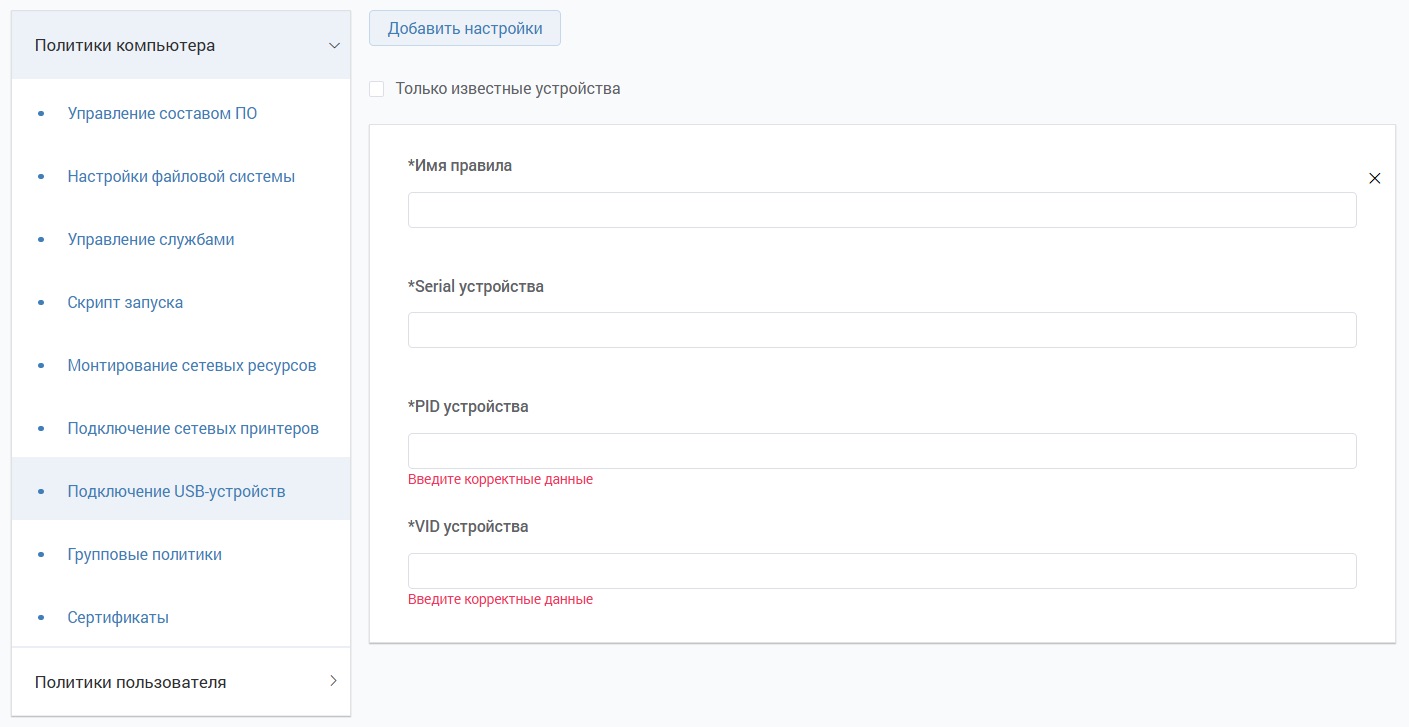Focus the PID устройства input
This screenshot has width=1409, height=727.
pos(881,451)
